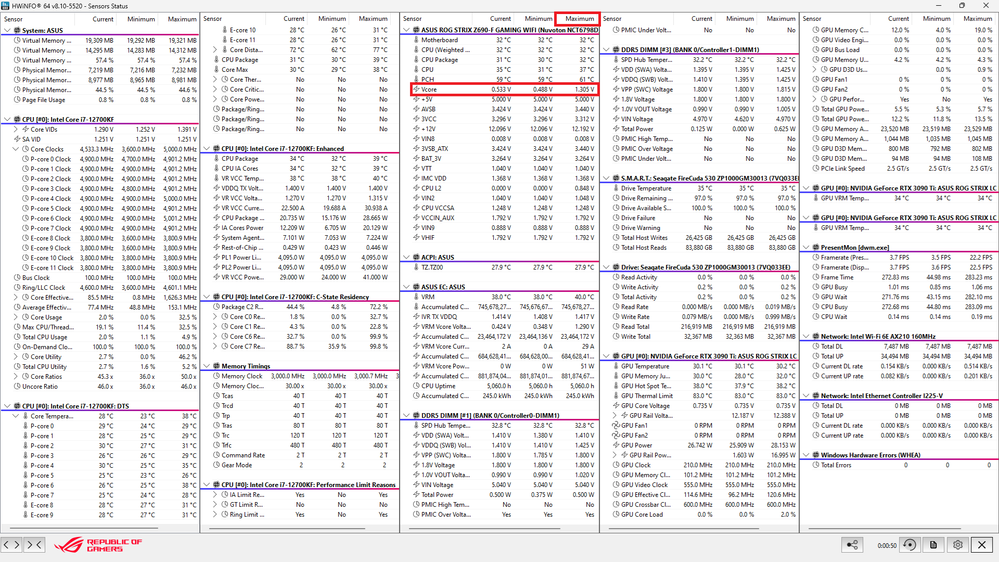The image size is (999, 562).
Task: Expand the Core Dista... row
Action: coord(215,50)
